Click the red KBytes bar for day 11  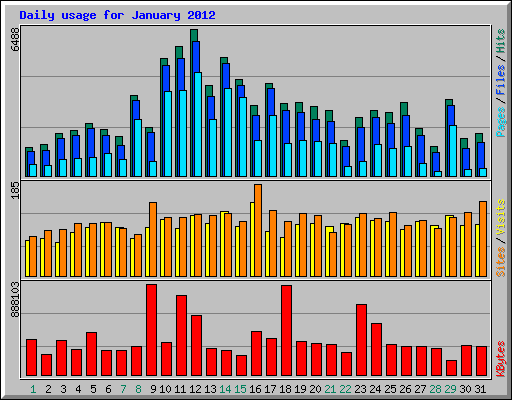[182, 336]
